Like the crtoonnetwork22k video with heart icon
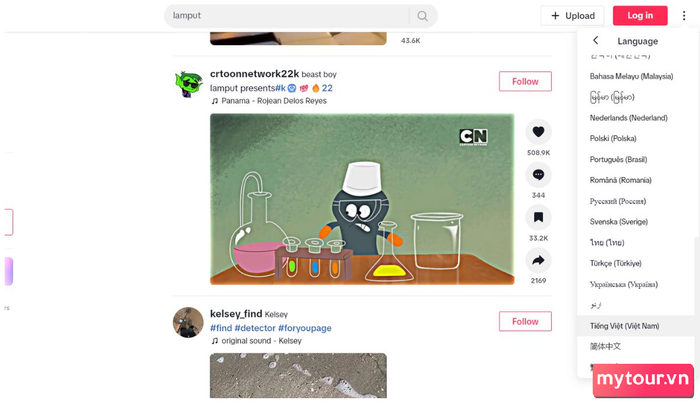 (538, 132)
